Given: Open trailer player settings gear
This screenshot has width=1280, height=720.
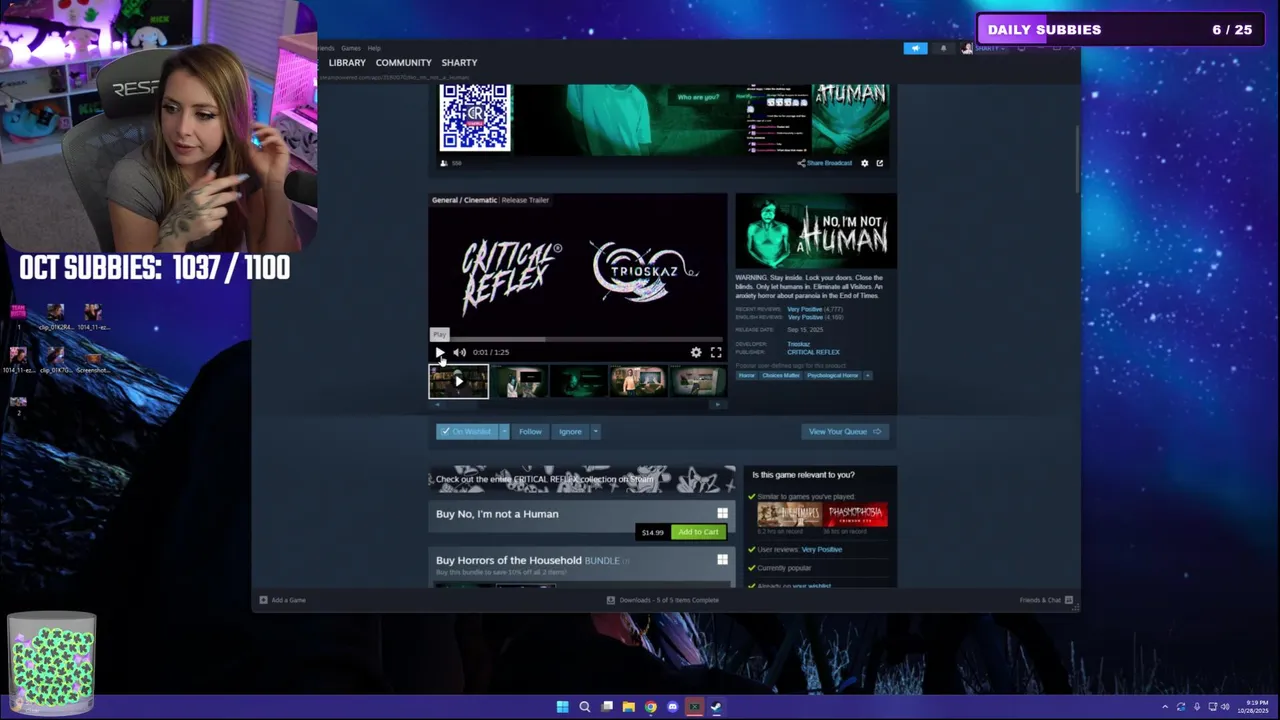Looking at the screenshot, I should point(696,352).
